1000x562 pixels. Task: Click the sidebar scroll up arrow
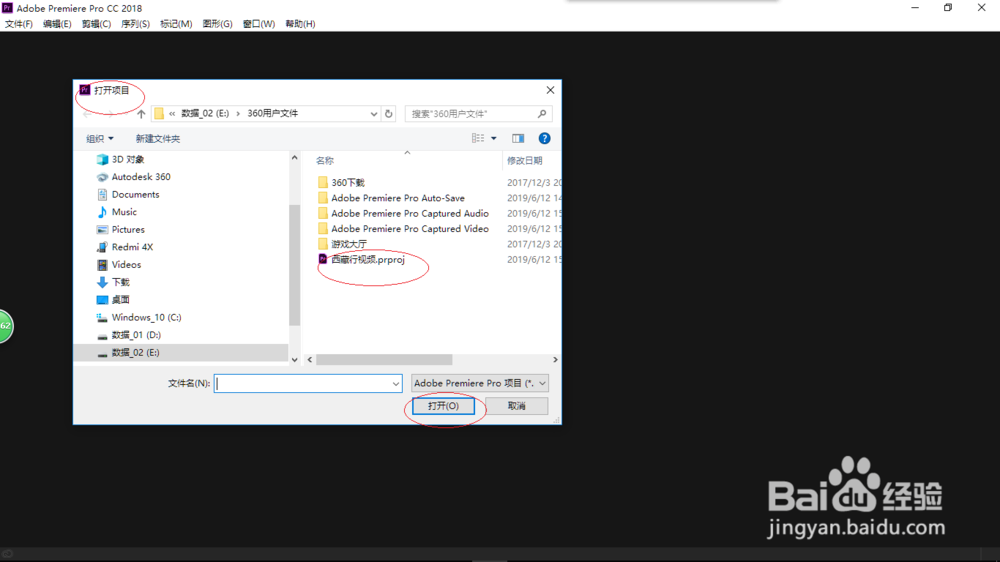pyautogui.click(x=294, y=158)
